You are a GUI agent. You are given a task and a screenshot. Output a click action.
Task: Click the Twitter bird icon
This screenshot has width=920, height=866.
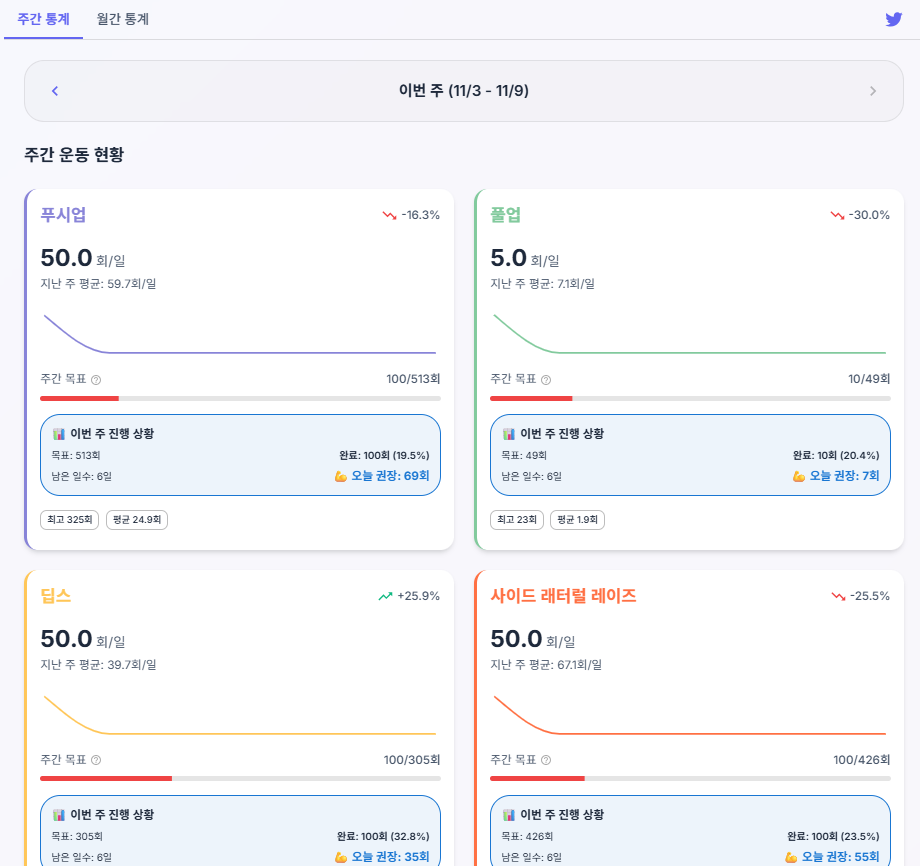pos(893,19)
